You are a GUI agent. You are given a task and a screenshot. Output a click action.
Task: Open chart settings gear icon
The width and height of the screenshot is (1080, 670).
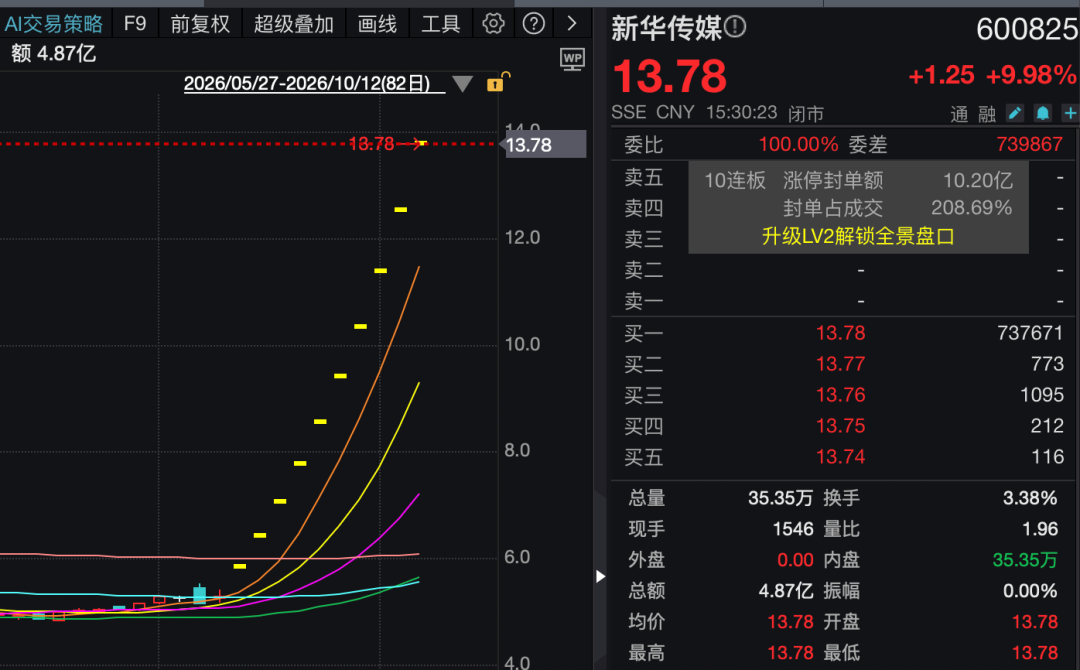(x=493, y=24)
